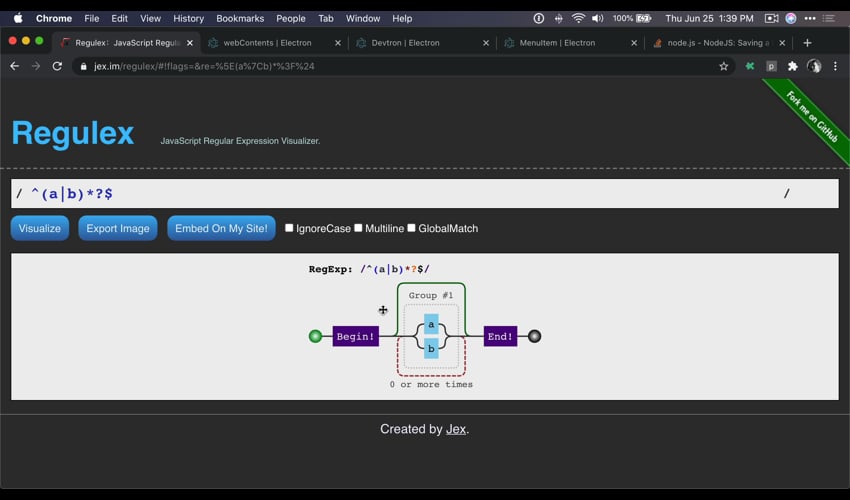850x500 pixels.
Task: Reload the Regulex page
Action: point(57,66)
